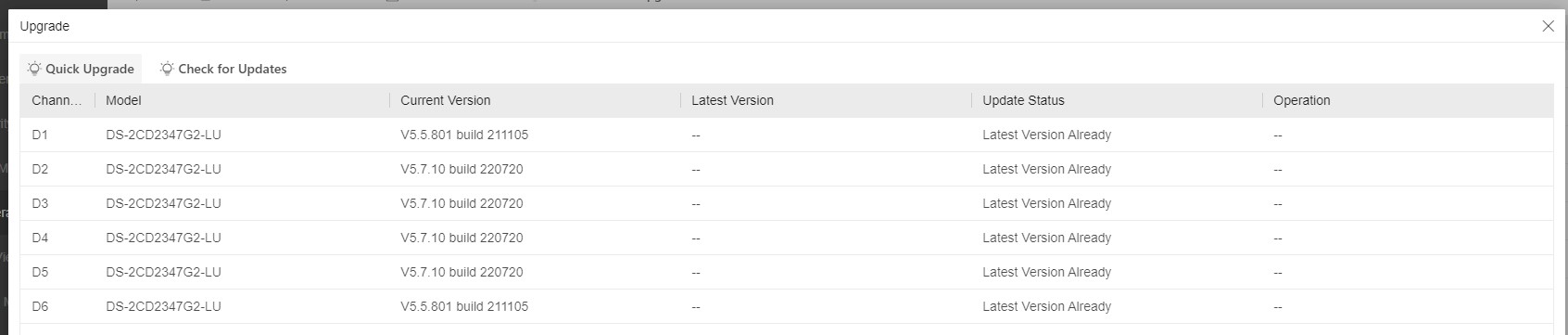Select the Quick Upgrade button
The height and width of the screenshot is (335, 1568).
click(x=81, y=69)
